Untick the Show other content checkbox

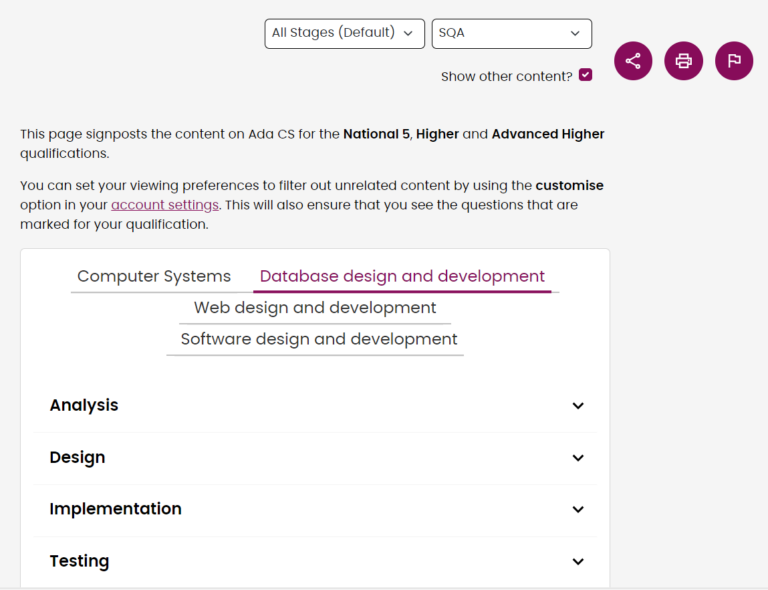coord(585,75)
